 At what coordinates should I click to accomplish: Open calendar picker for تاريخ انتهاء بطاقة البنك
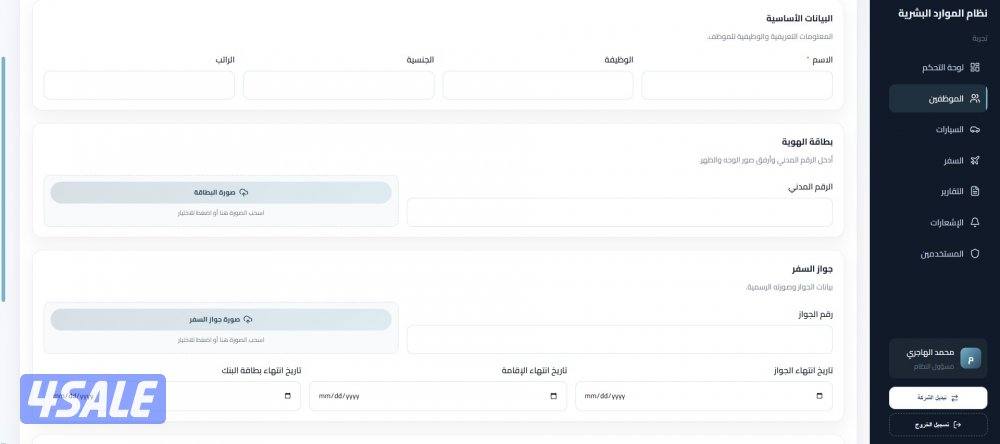[x=288, y=396]
